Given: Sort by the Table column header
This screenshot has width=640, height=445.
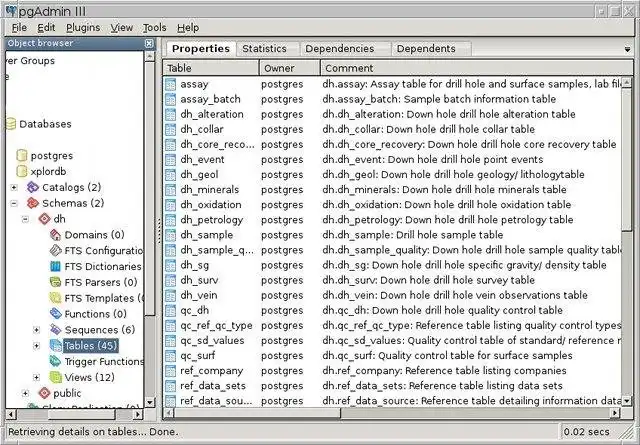Looking at the screenshot, I should point(211,68).
